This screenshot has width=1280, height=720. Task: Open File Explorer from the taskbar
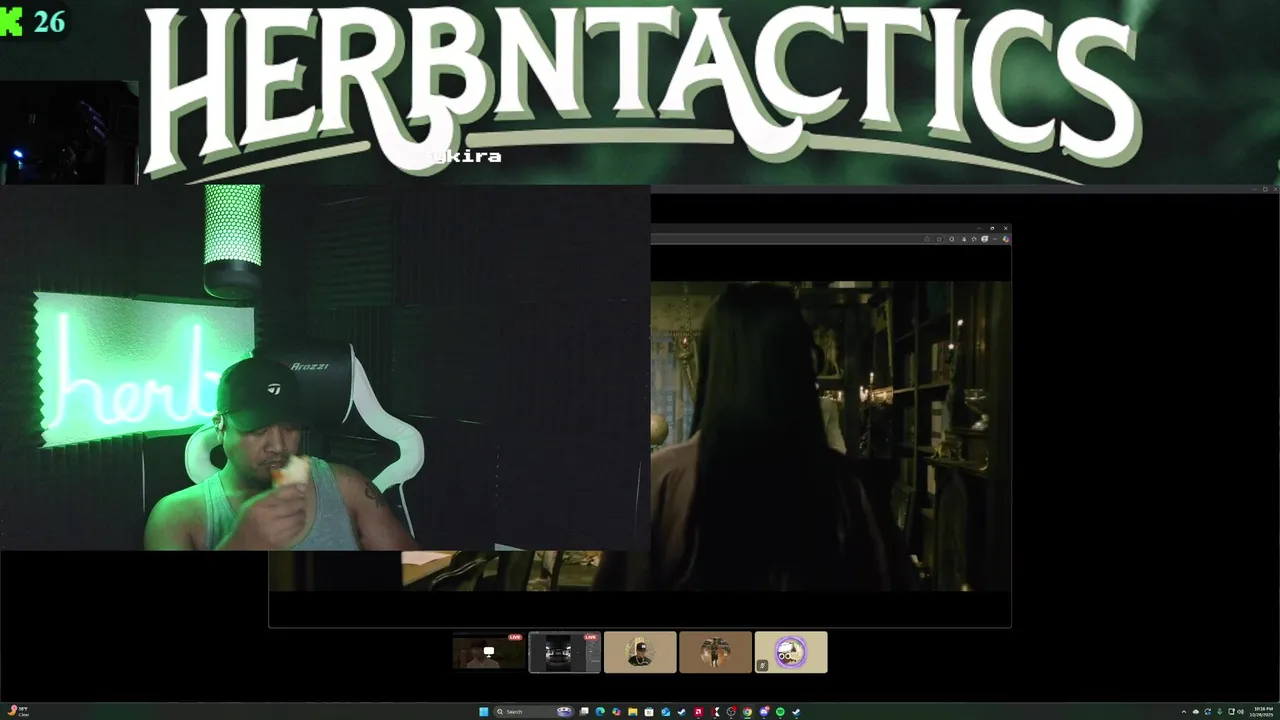(x=633, y=712)
